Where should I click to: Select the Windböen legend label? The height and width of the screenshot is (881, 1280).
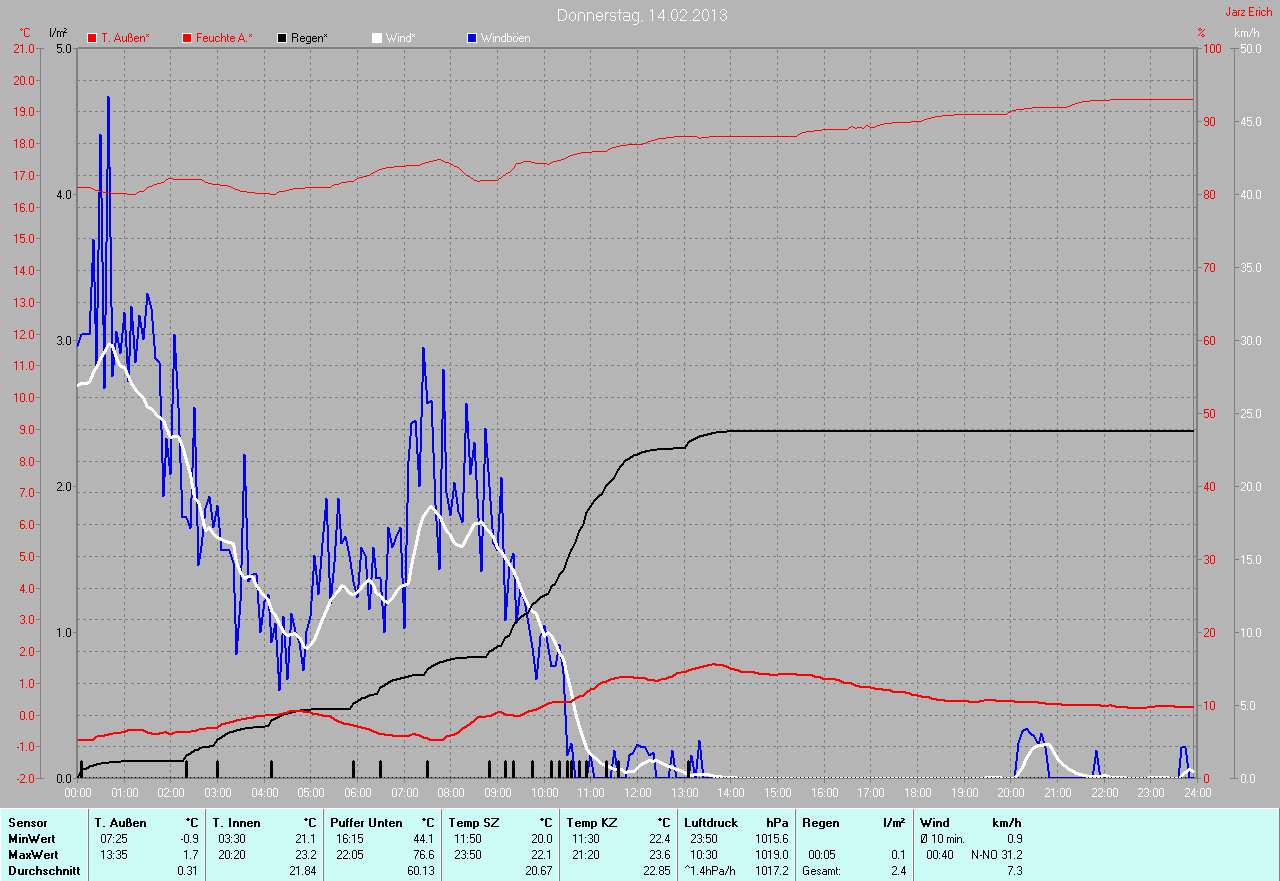[x=505, y=38]
